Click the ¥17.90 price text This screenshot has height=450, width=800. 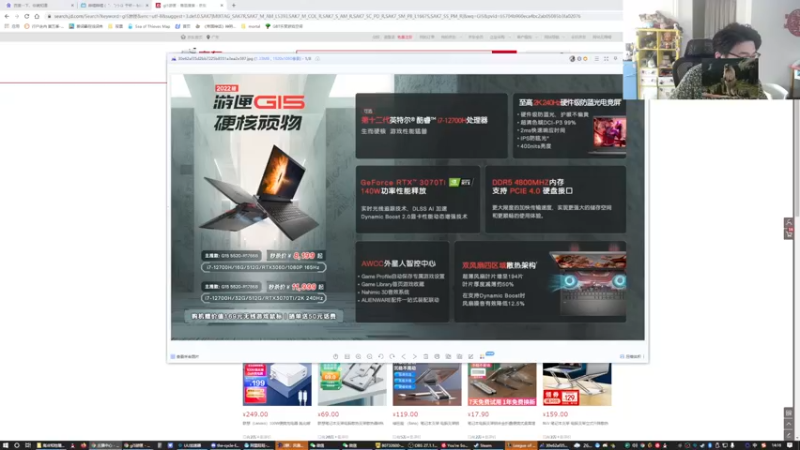click(478, 414)
